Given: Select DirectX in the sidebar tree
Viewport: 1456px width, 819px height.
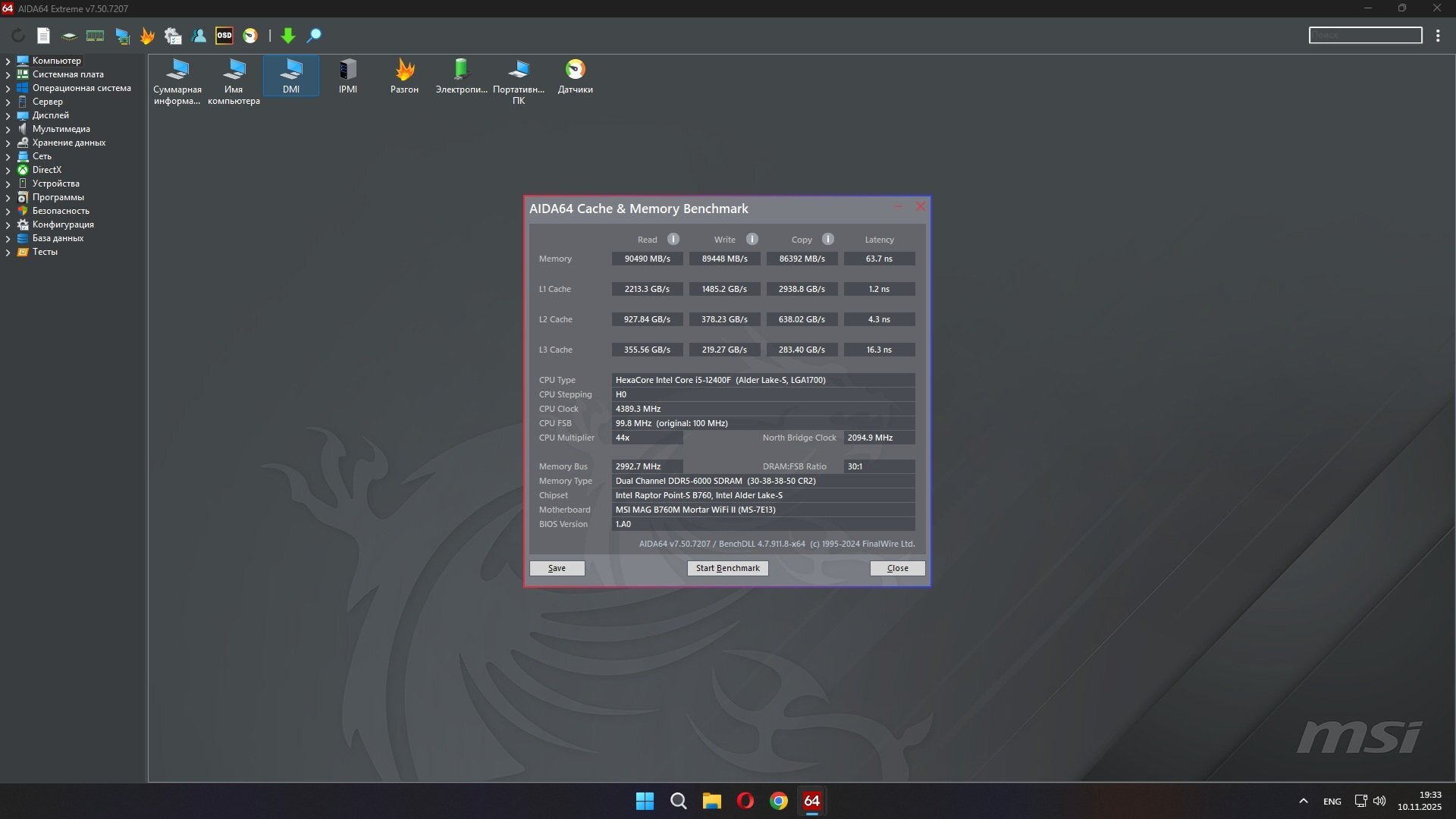Looking at the screenshot, I should click(46, 170).
